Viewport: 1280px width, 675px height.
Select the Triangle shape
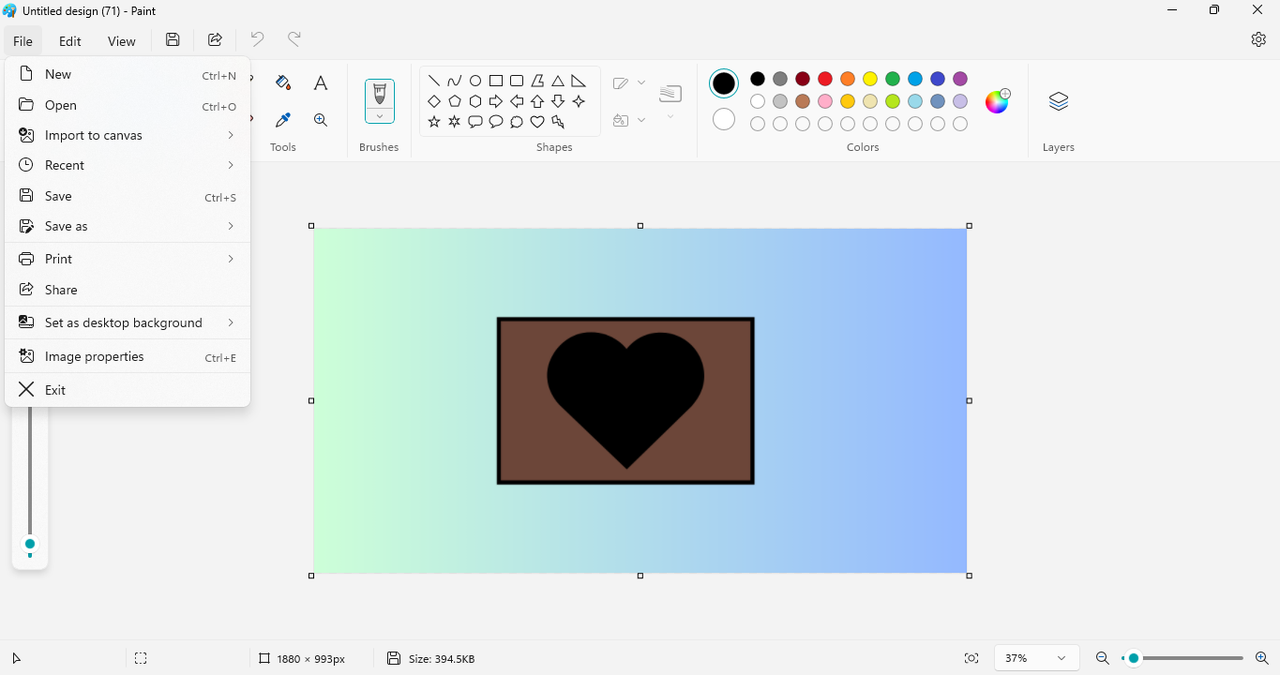pos(558,81)
